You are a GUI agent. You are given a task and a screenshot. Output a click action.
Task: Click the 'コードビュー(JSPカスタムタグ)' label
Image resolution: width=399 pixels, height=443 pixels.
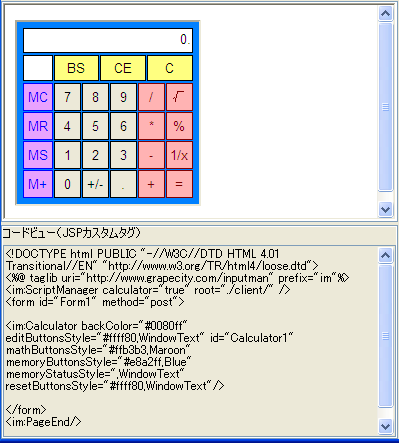[x=71, y=233]
